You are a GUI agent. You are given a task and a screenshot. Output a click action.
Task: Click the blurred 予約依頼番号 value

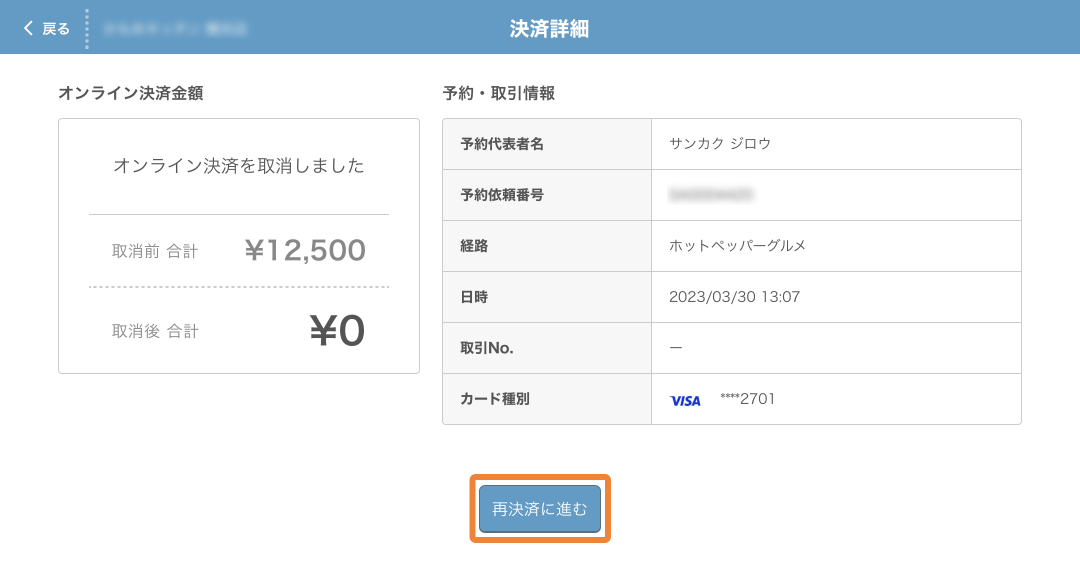[x=711, y=195]
